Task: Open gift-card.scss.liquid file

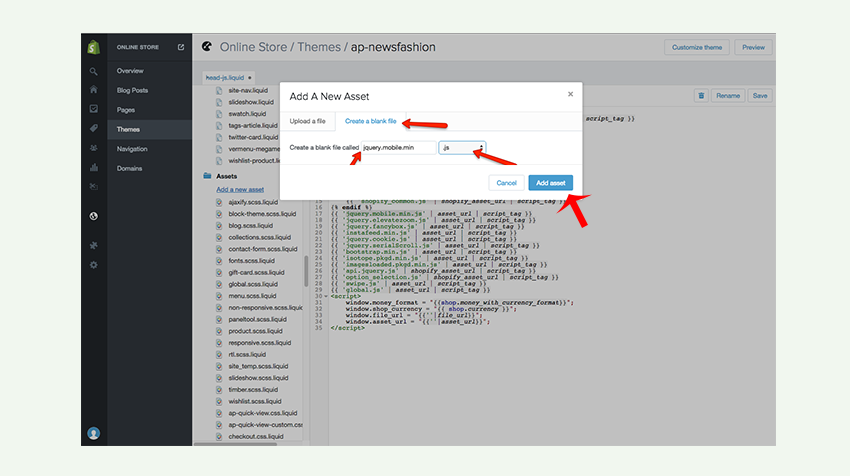Action: click(256, 273)
